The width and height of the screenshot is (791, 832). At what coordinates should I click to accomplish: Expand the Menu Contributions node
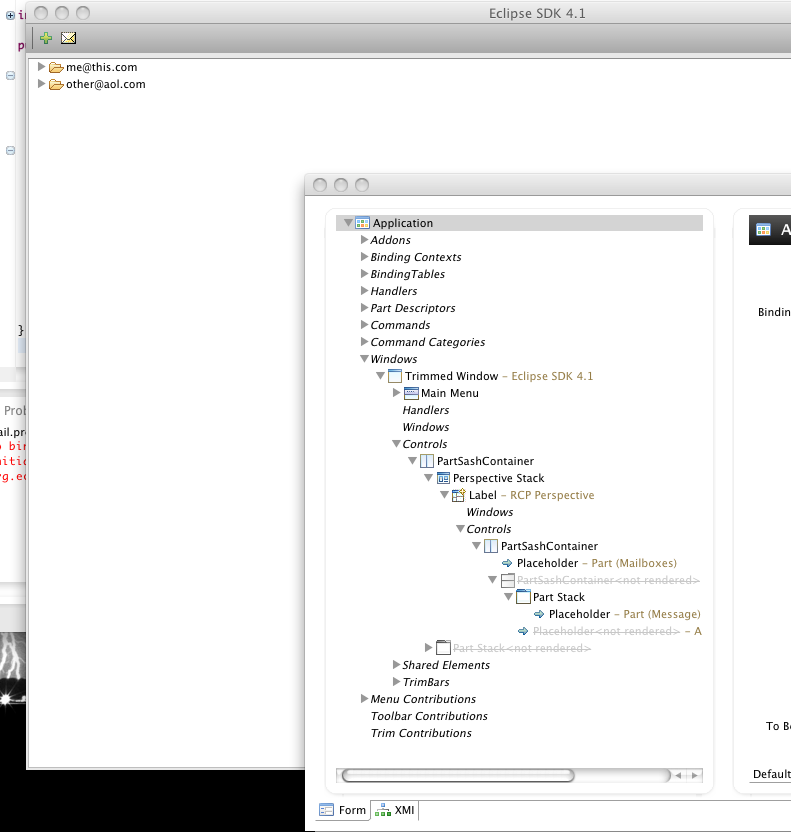click(x=364, y=698)
